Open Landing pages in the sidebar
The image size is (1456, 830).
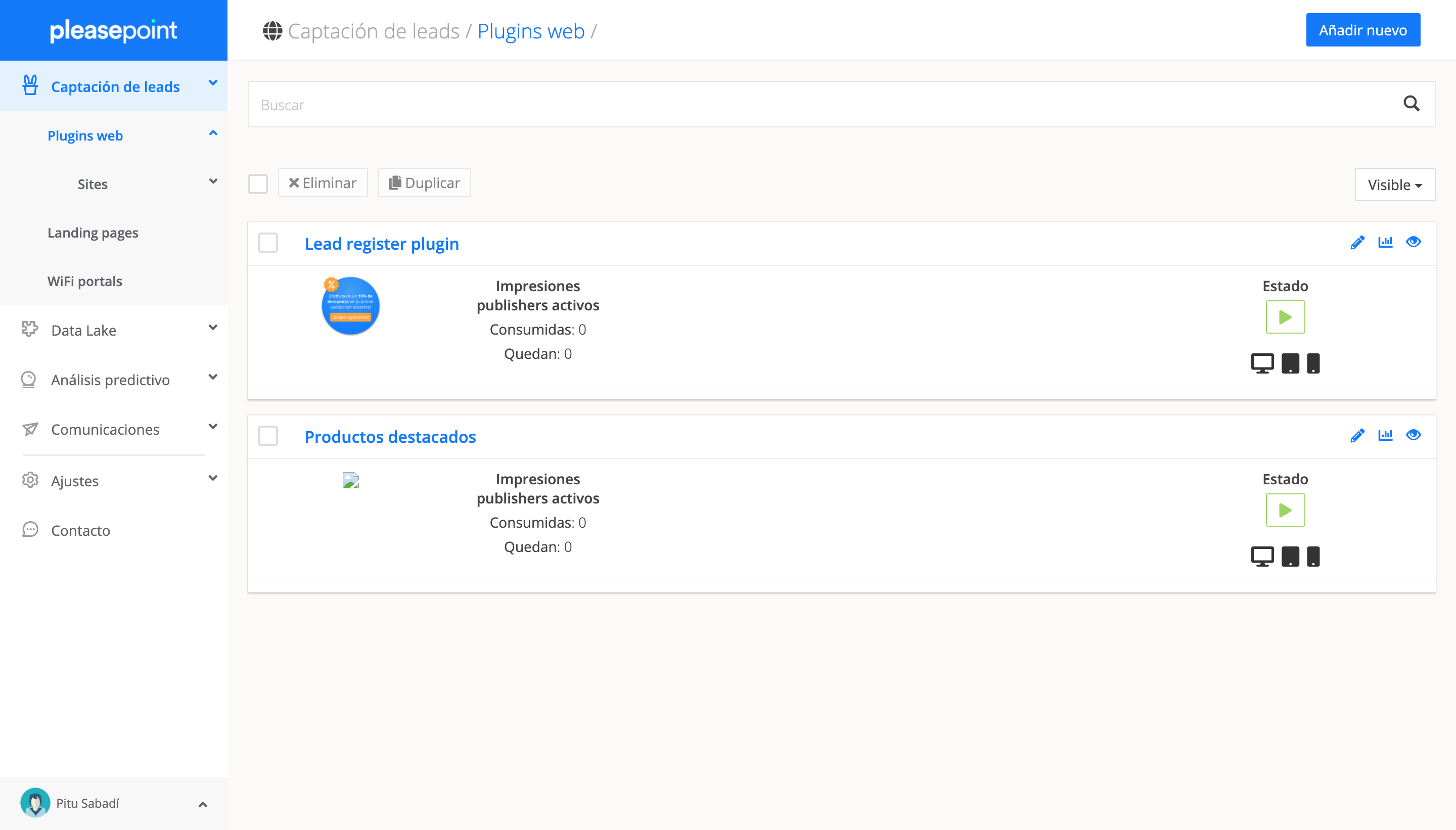point(93,233)
